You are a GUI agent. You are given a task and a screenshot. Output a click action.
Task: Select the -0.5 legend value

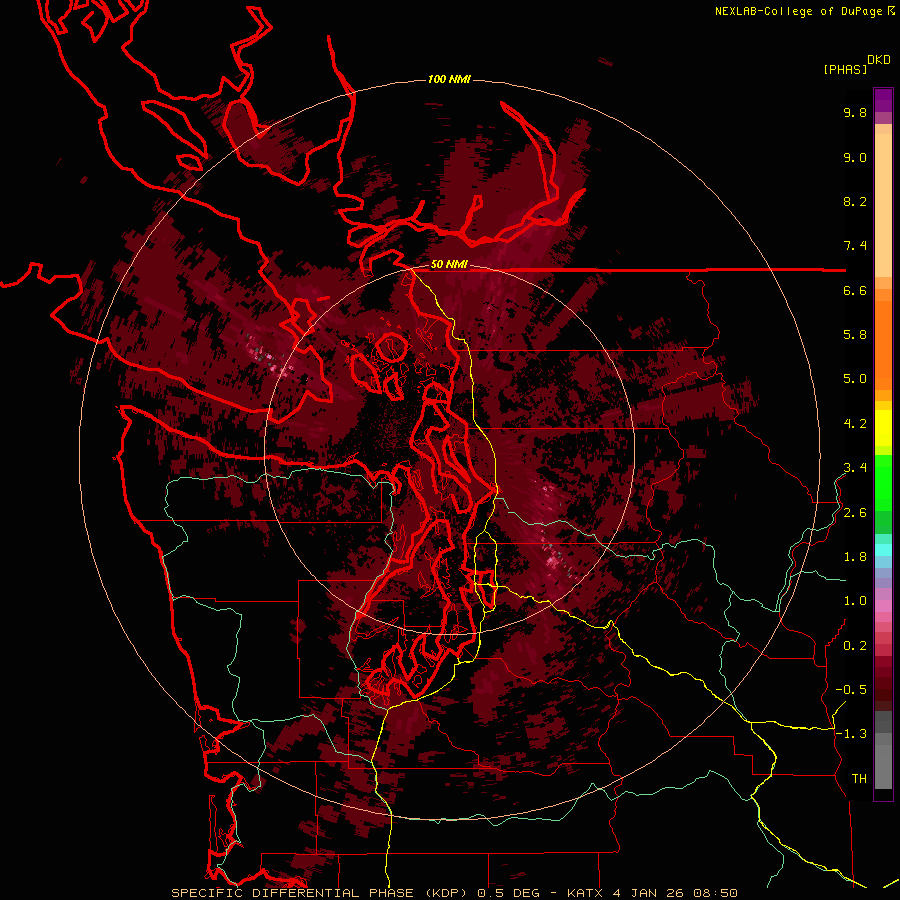point(851,689)
